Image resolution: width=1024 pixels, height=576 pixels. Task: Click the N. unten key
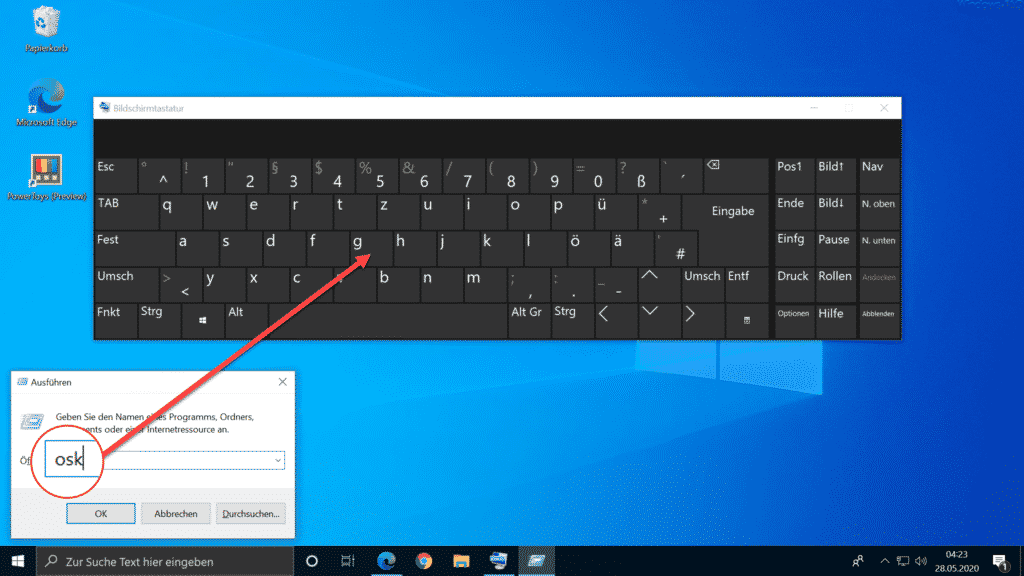coord(878,248)
